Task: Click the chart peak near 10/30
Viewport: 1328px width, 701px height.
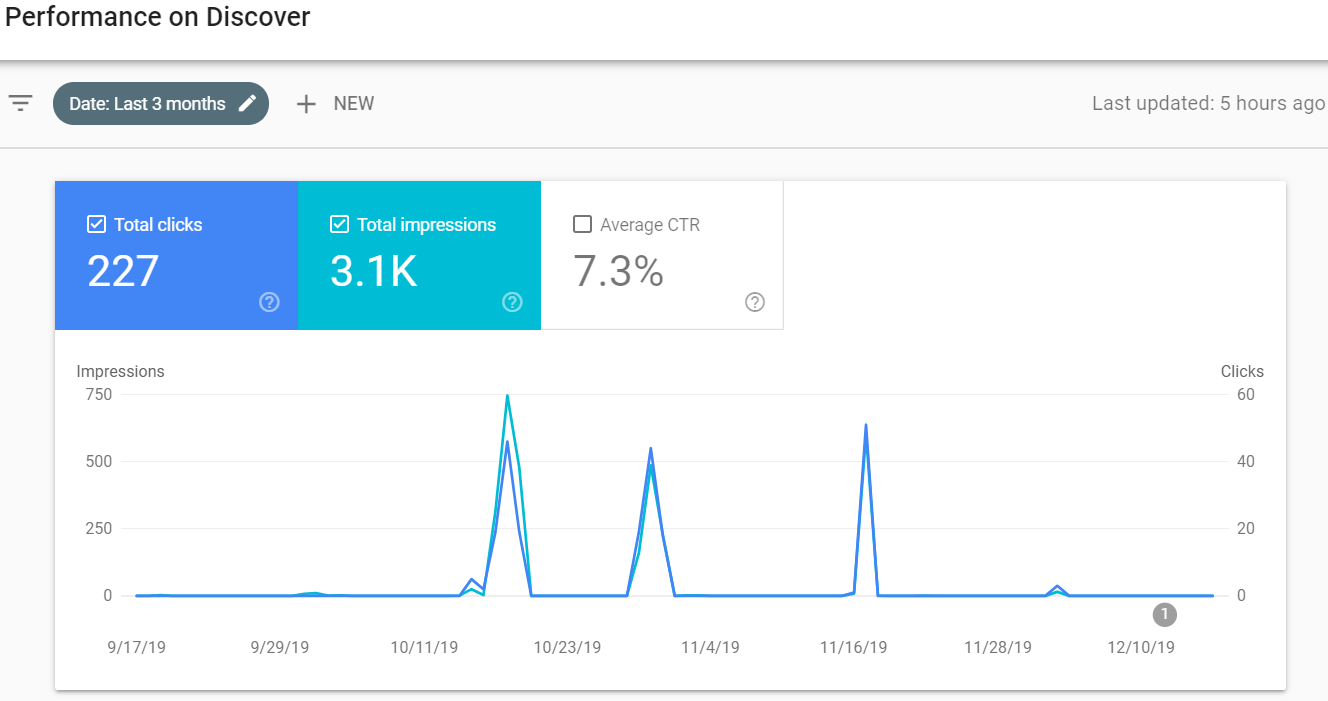Action: click(x=651, y=449)
